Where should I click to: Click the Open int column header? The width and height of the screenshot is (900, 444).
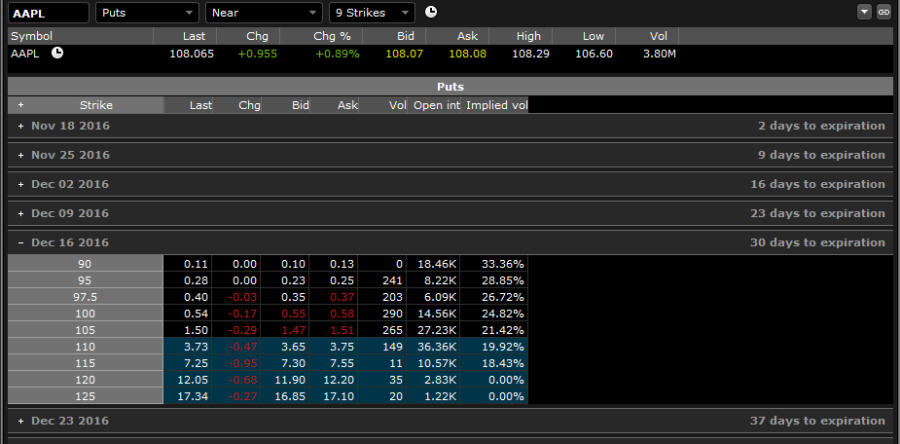click(x=436, y=105)
